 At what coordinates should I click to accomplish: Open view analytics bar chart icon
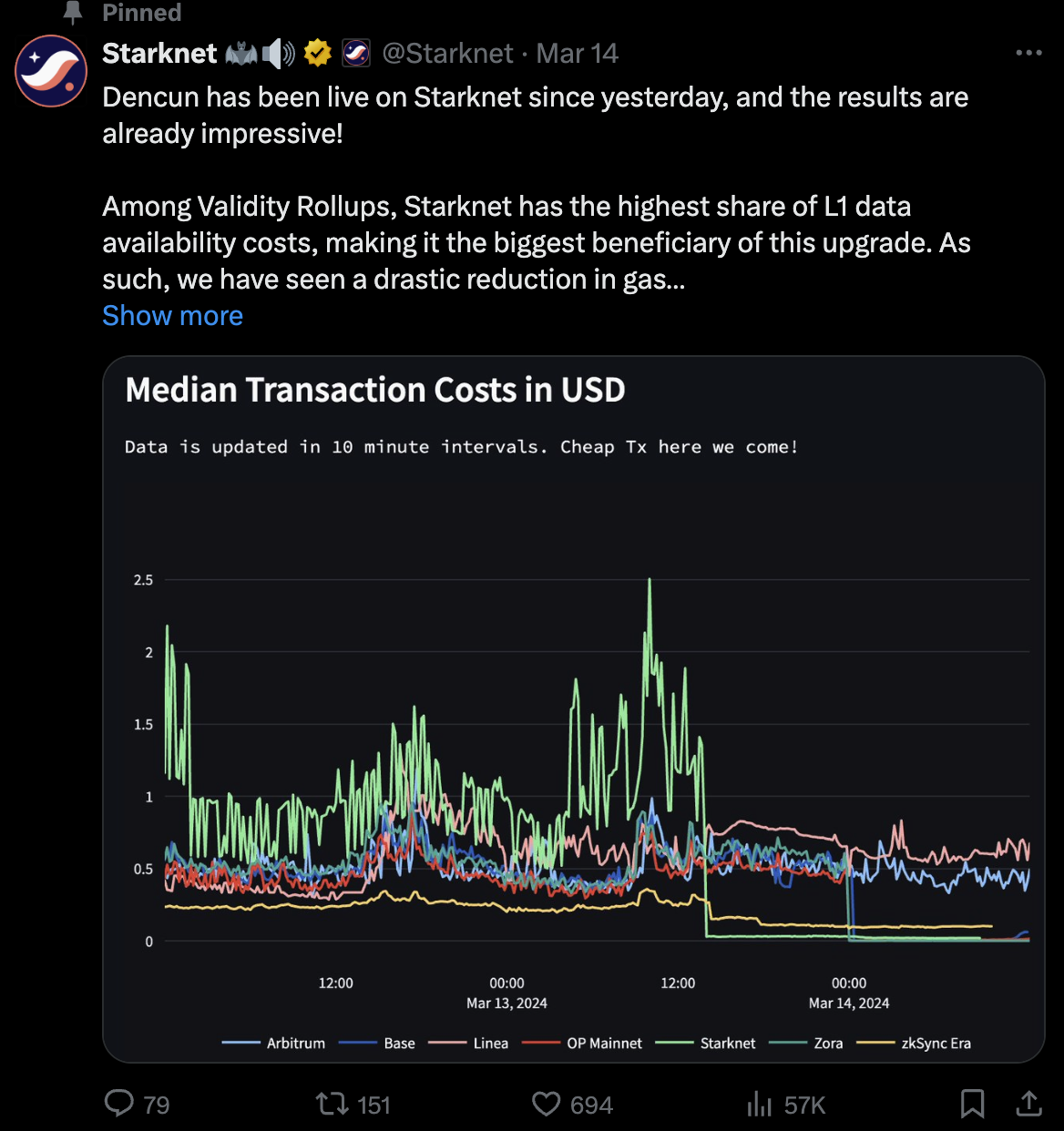coord(759,1104)
